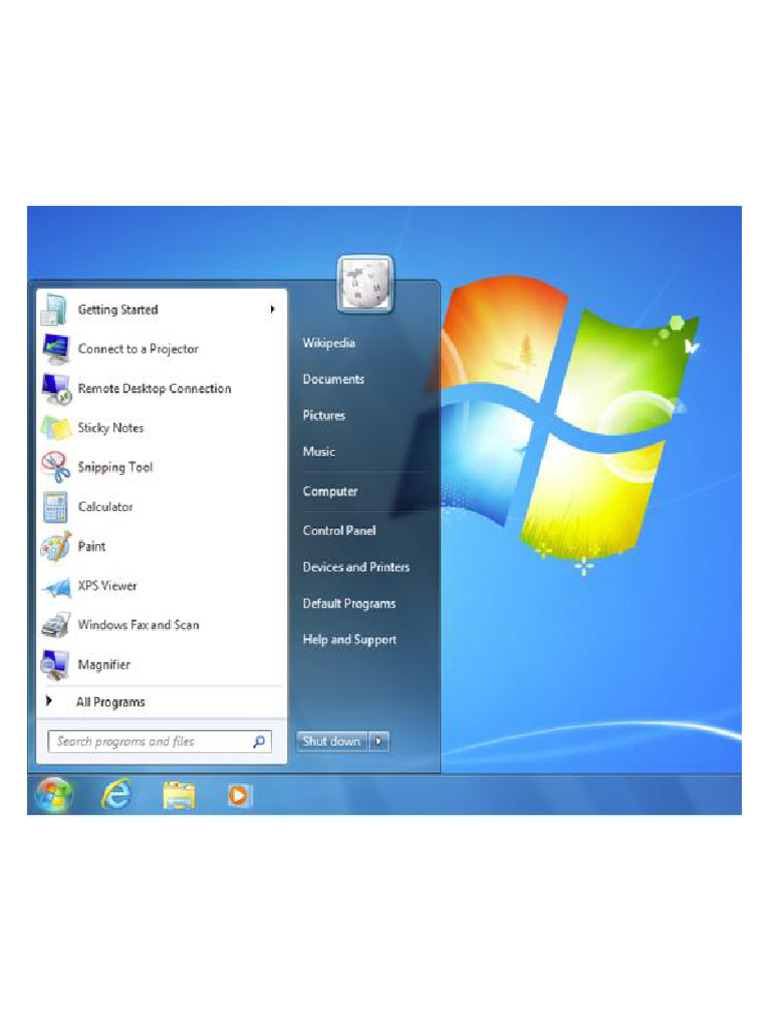
Task: Click the Snipping Tool scissors icon
Action: (x=56, y=467)
